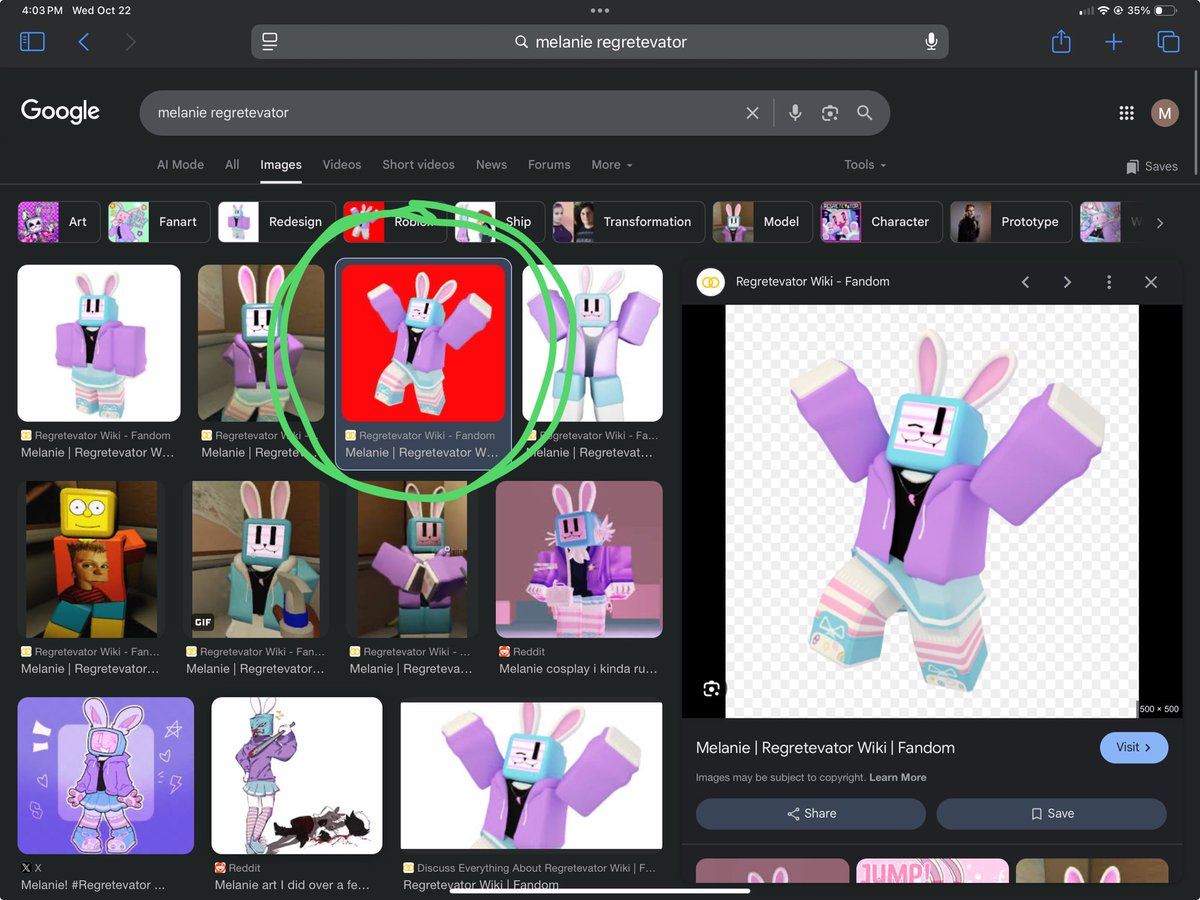The width and height of the screenshot is (1200, 900).
Task: Open a new tab with plus icon
Action: (x=1113, y=42)
